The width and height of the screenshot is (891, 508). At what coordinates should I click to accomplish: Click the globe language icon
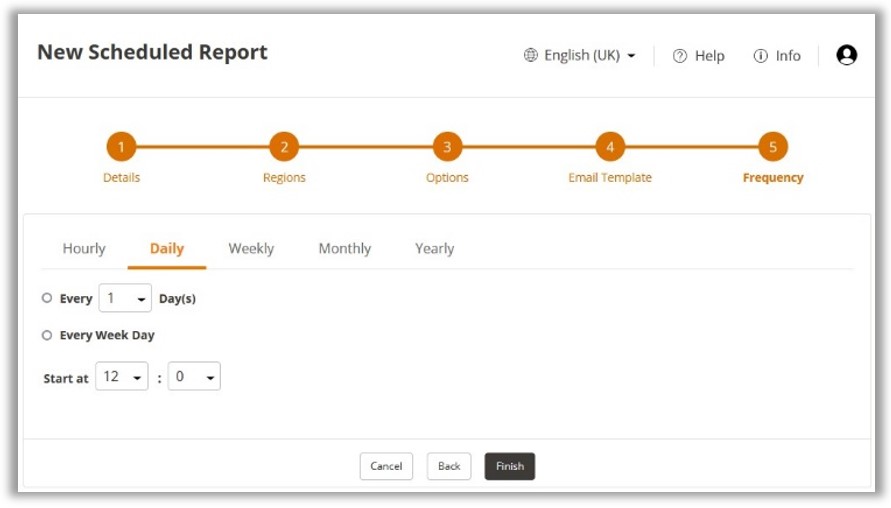[x=531, y=56]
